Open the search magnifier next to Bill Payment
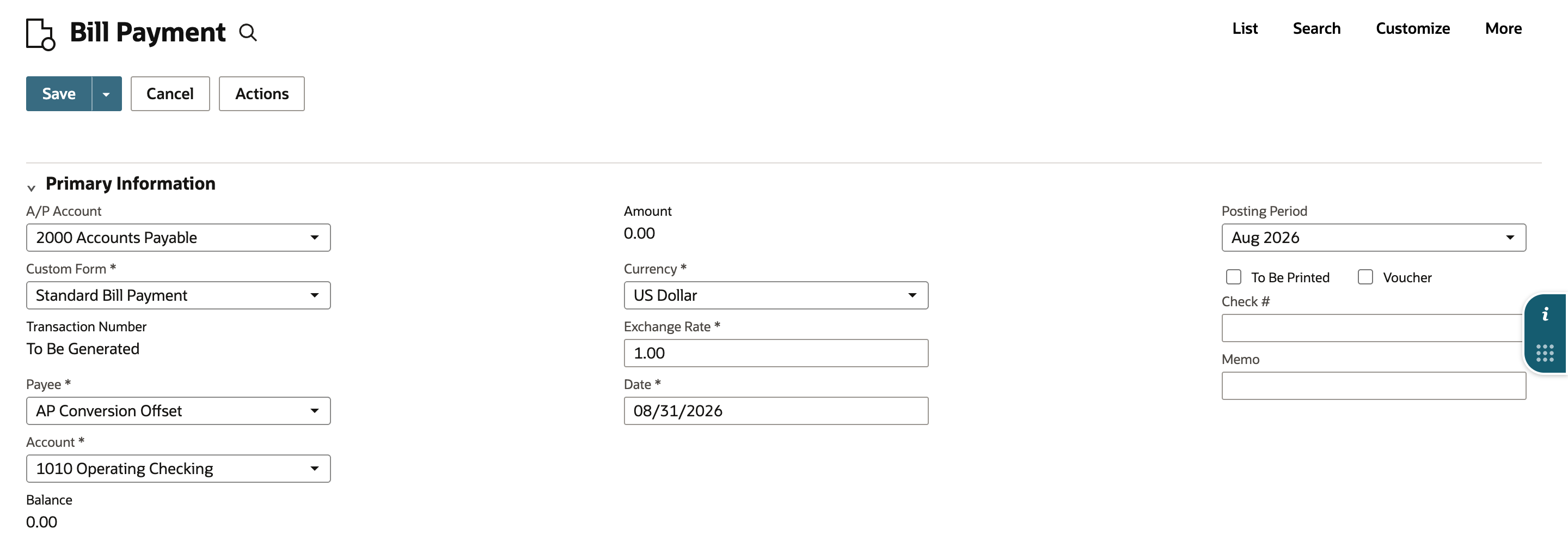 pyautogui.click(x=248, y=32)
